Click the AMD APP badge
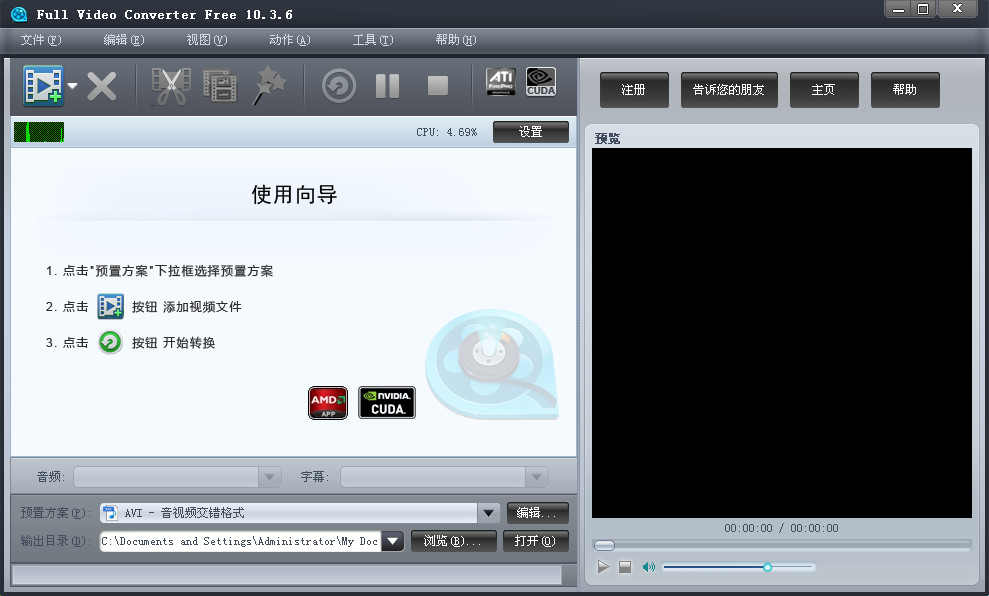Image resolution: width=989 pixels, height=596 pixels. (x=328, y=402)
